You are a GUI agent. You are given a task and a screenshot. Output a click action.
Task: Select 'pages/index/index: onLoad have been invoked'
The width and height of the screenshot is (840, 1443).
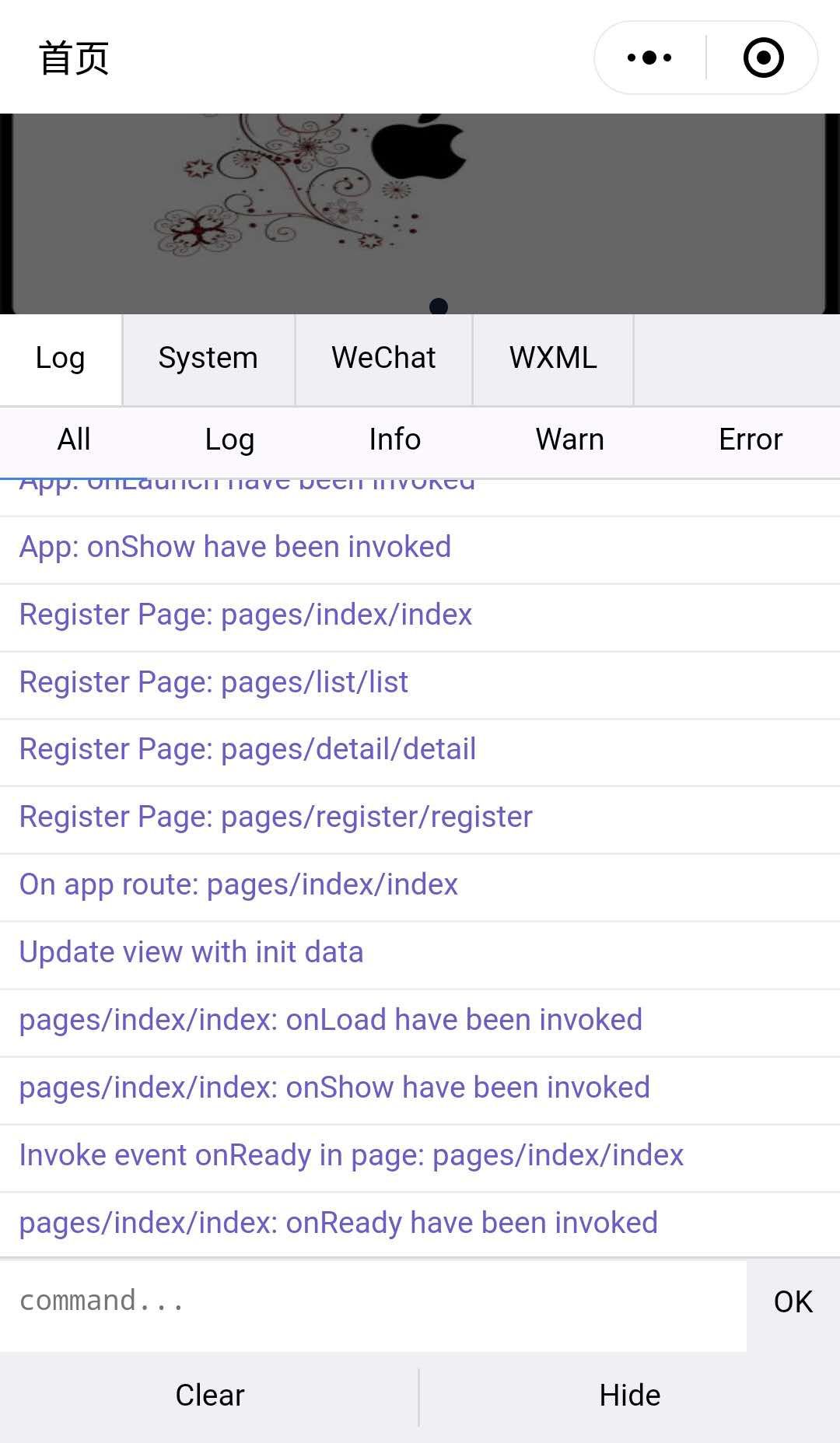420,1021
